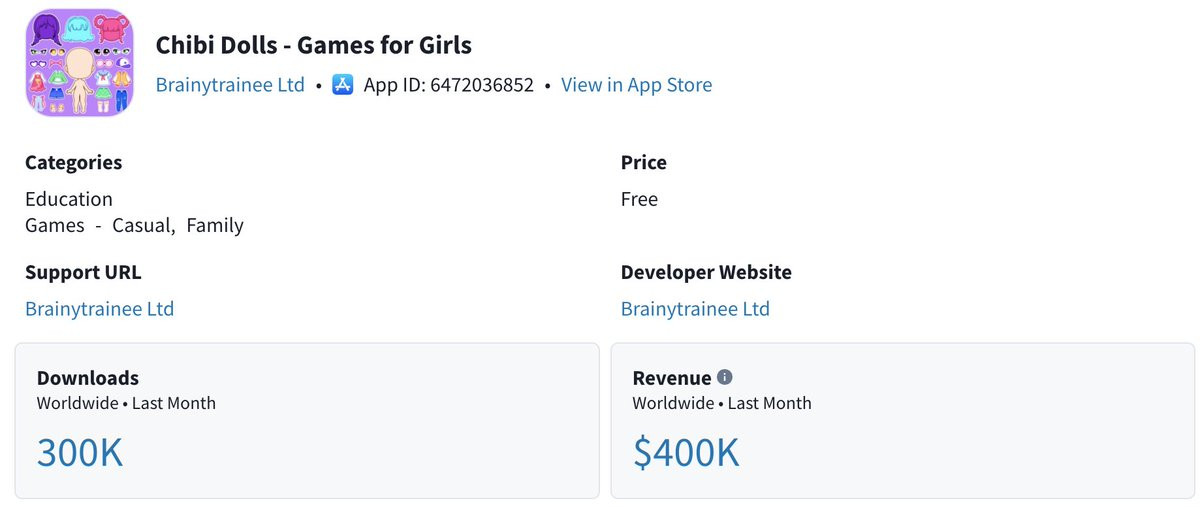This screenshot has width=1200, height=507.
Task: Select the Family game category
Action: pos(215,226)
